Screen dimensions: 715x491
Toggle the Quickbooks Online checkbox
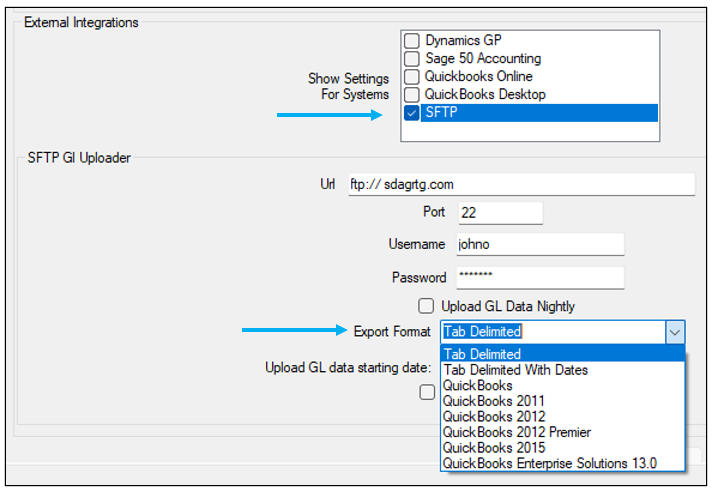(x=412, y=77)
